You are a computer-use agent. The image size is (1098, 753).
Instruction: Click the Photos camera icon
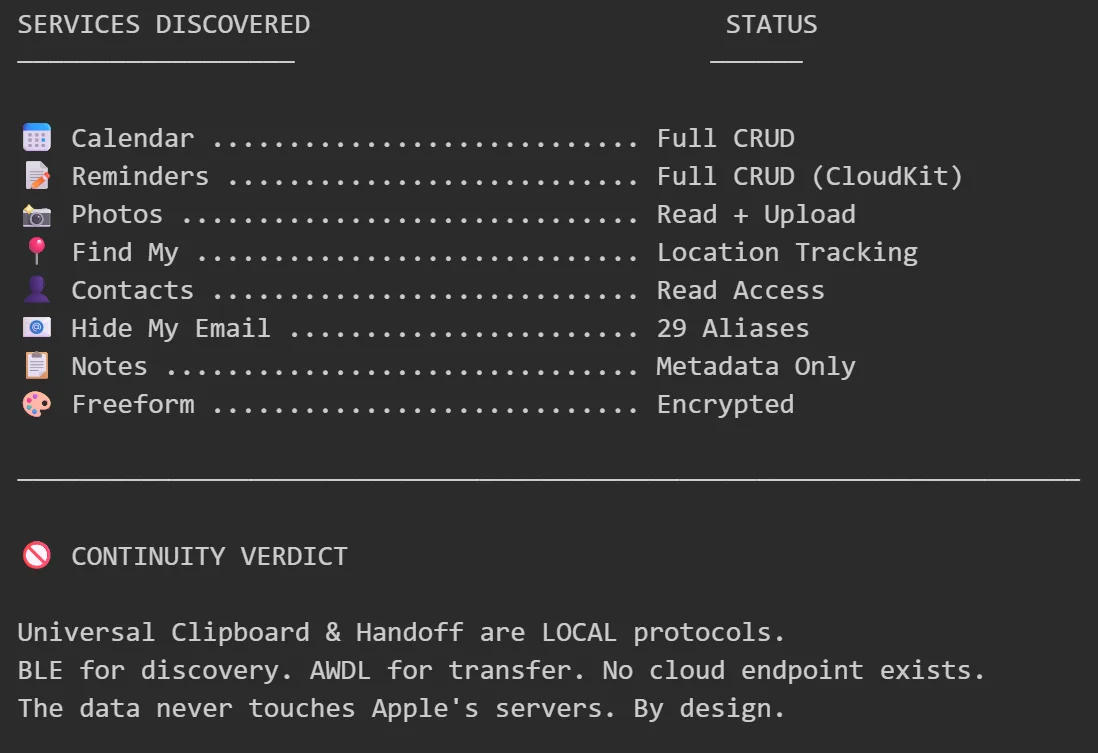[37, 214]
